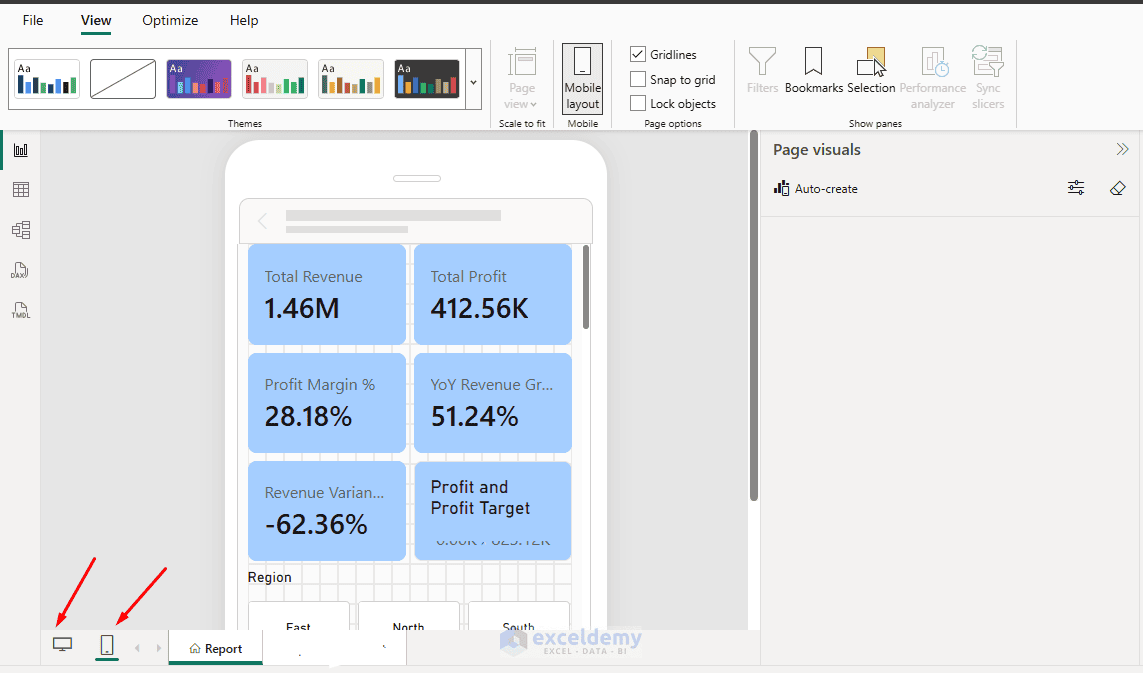Open the TMDL view icon
The width and height of the screenshot is (1143, 673).
20,311
